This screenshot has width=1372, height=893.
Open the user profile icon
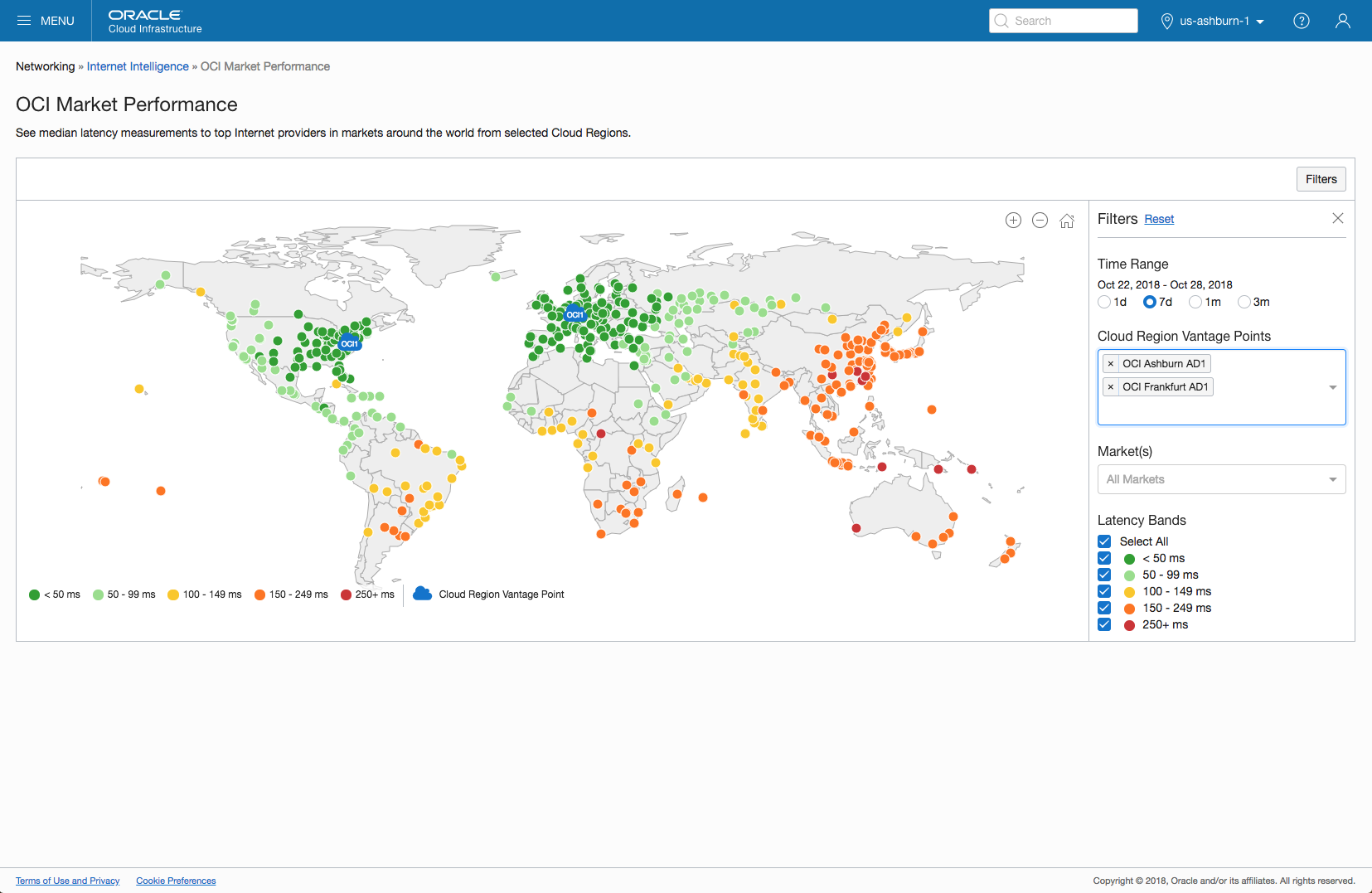1342,21
